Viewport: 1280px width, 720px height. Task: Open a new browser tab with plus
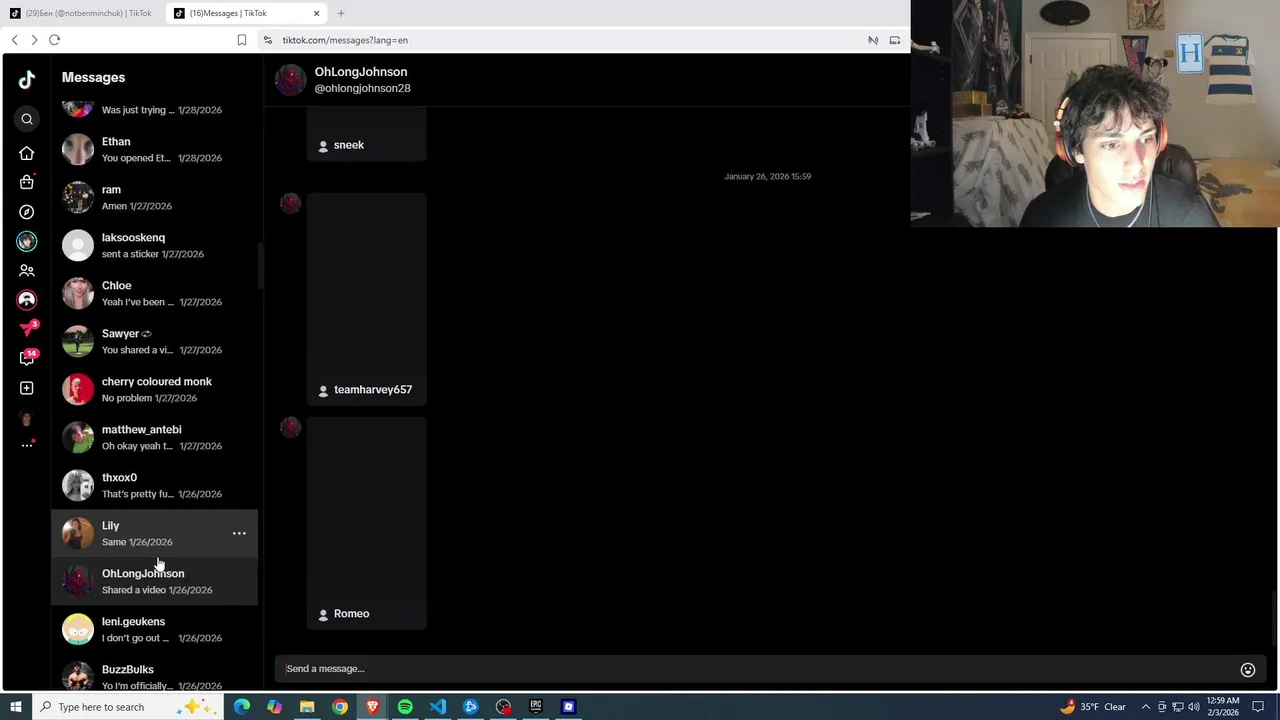(341, 13)
